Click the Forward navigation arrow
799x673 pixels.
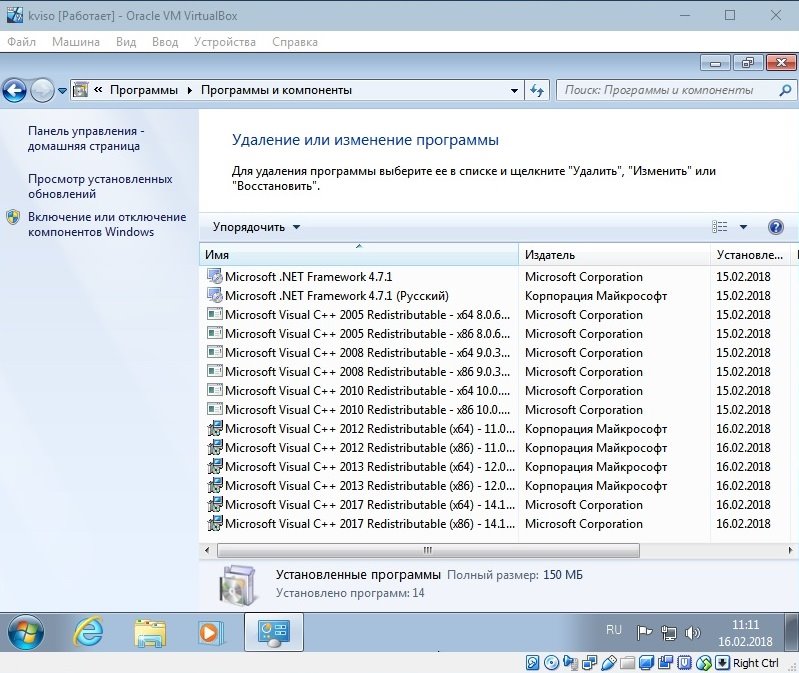[42, 91]
